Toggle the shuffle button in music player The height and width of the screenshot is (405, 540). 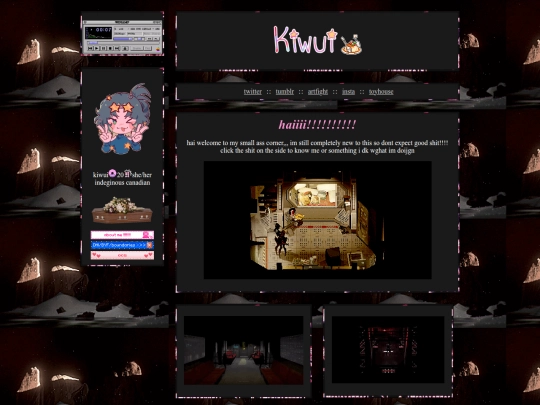[137, 48]
